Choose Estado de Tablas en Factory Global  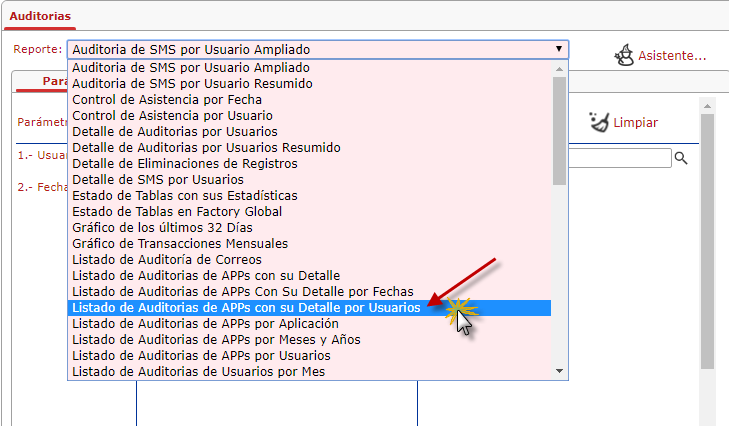[310, 212]
